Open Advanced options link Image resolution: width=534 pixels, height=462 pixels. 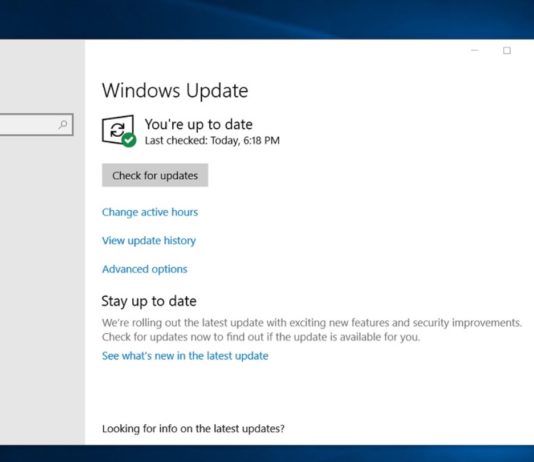(145, 269)
